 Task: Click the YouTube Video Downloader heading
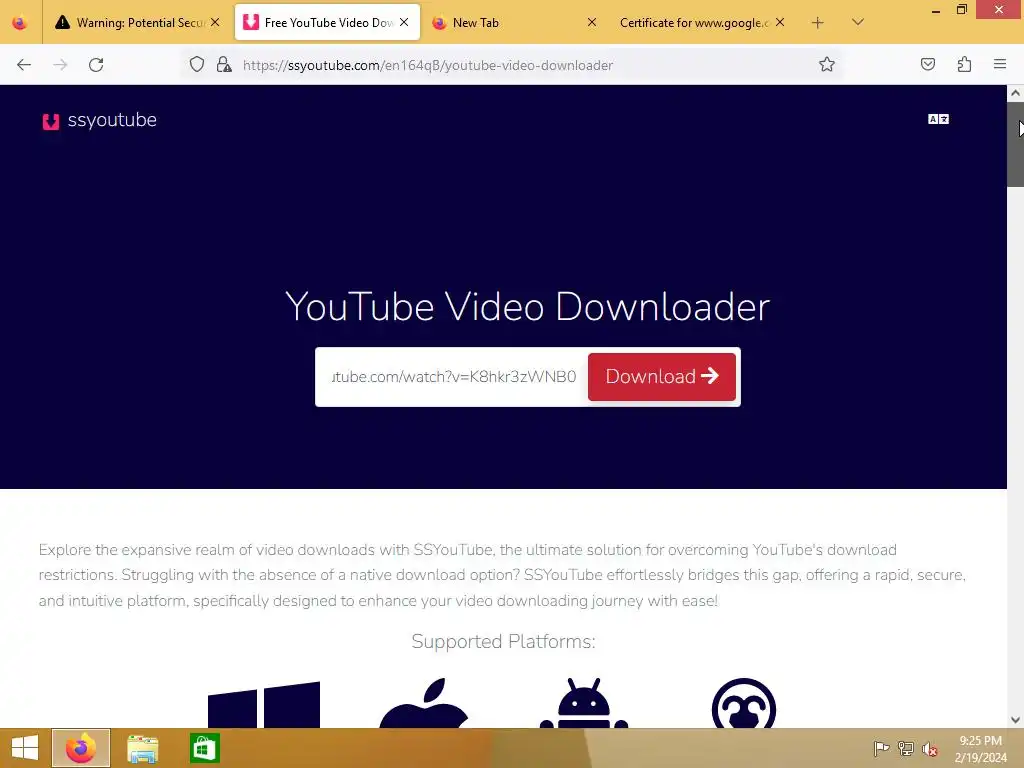tap(528, 306)
